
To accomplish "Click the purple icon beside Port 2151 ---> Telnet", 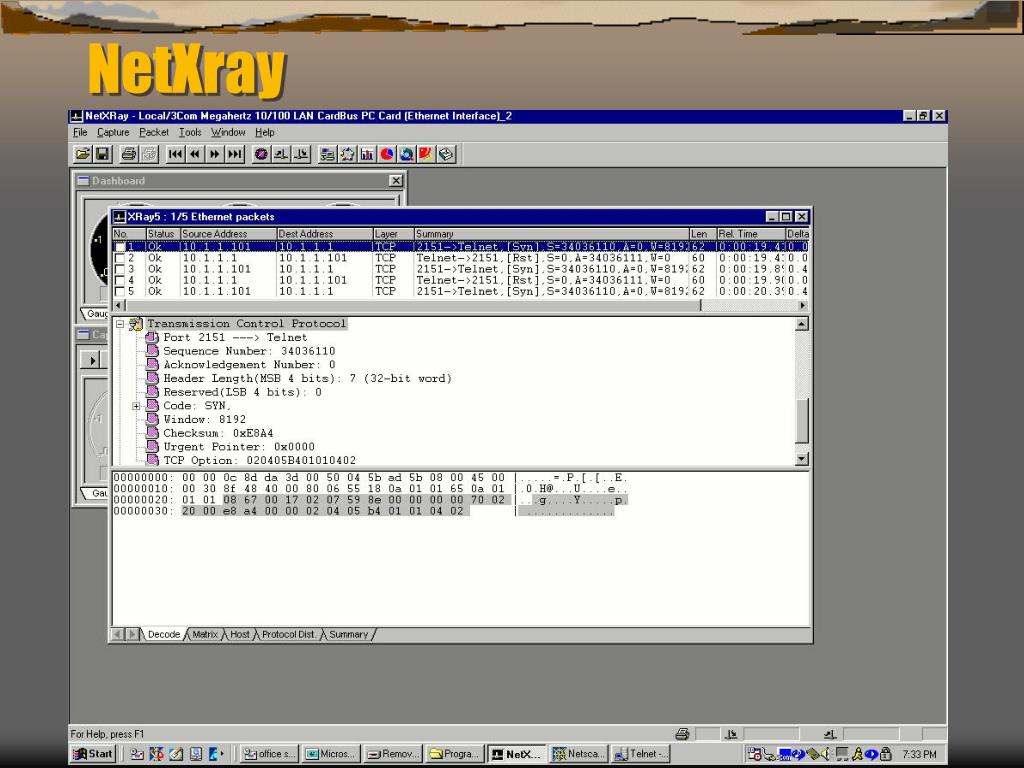I will coord(152,338).
